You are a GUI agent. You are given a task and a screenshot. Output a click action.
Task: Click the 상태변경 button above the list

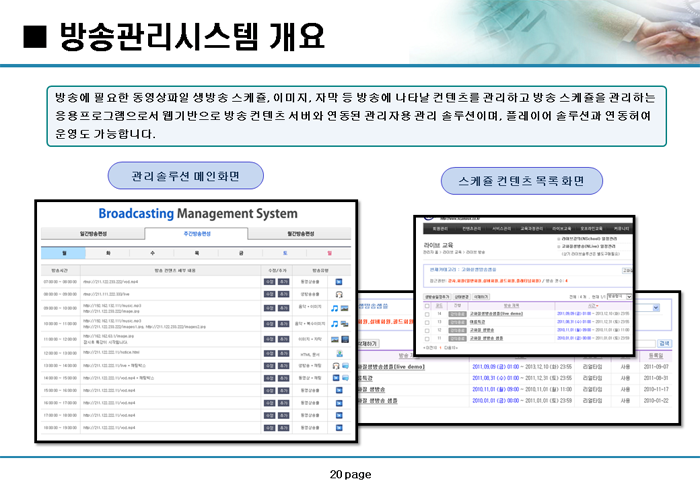coord(462,297)
